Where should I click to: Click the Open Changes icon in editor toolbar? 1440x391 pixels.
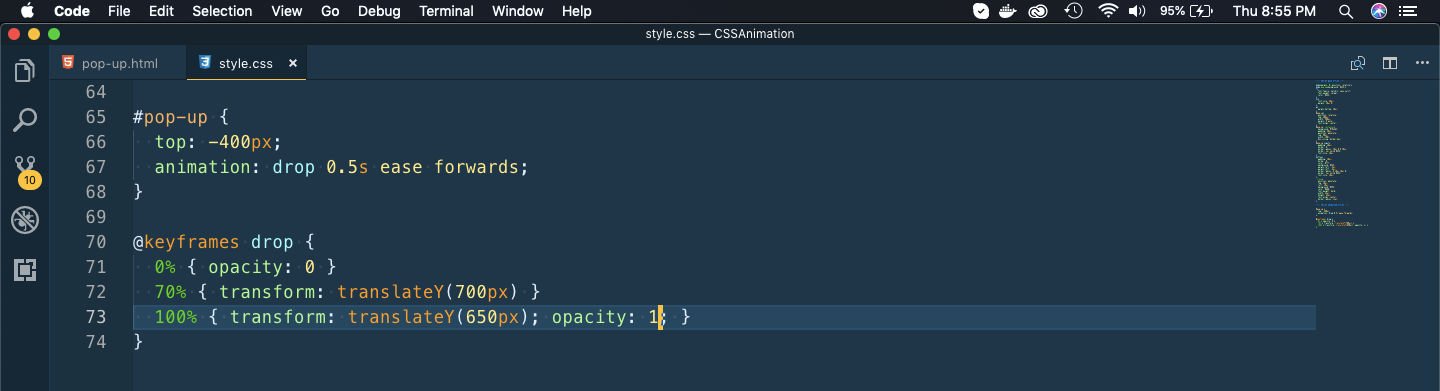point(1358,63)
